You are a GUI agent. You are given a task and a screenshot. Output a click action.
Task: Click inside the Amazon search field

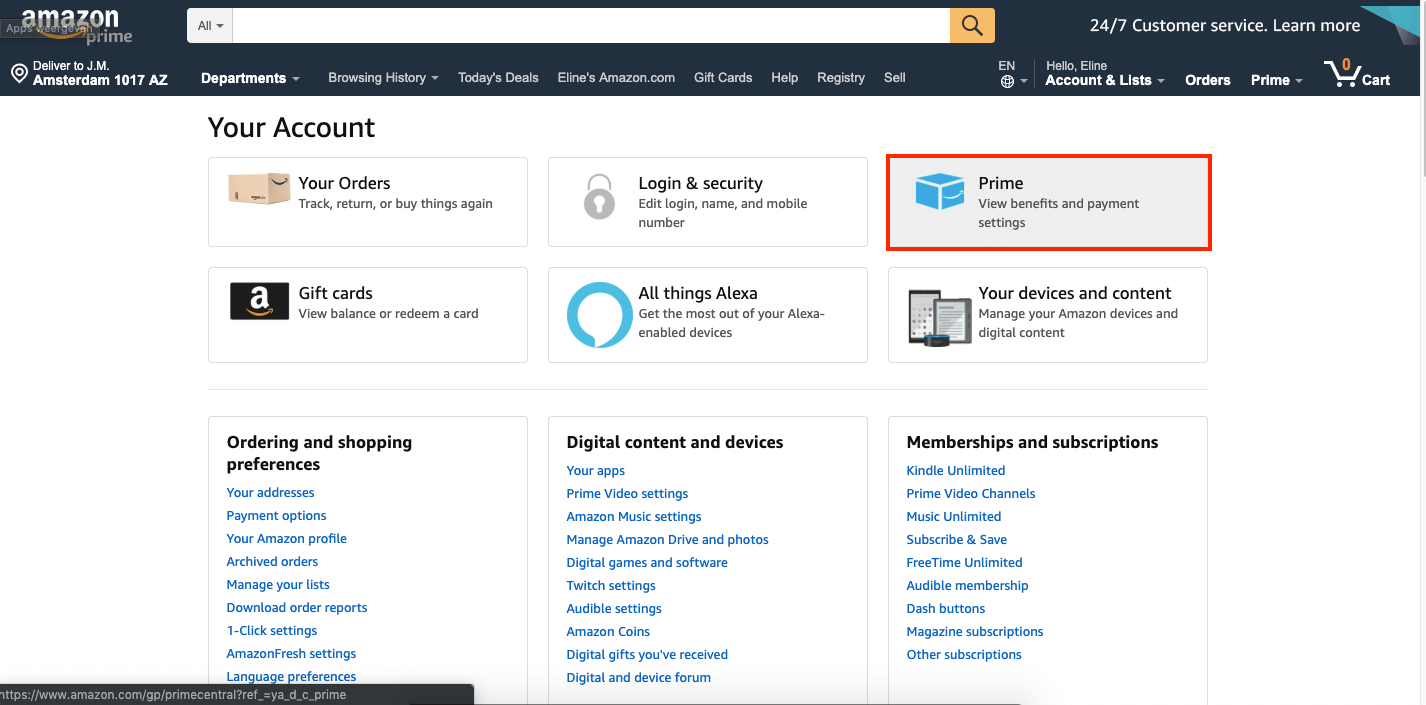tap(591, 25)
